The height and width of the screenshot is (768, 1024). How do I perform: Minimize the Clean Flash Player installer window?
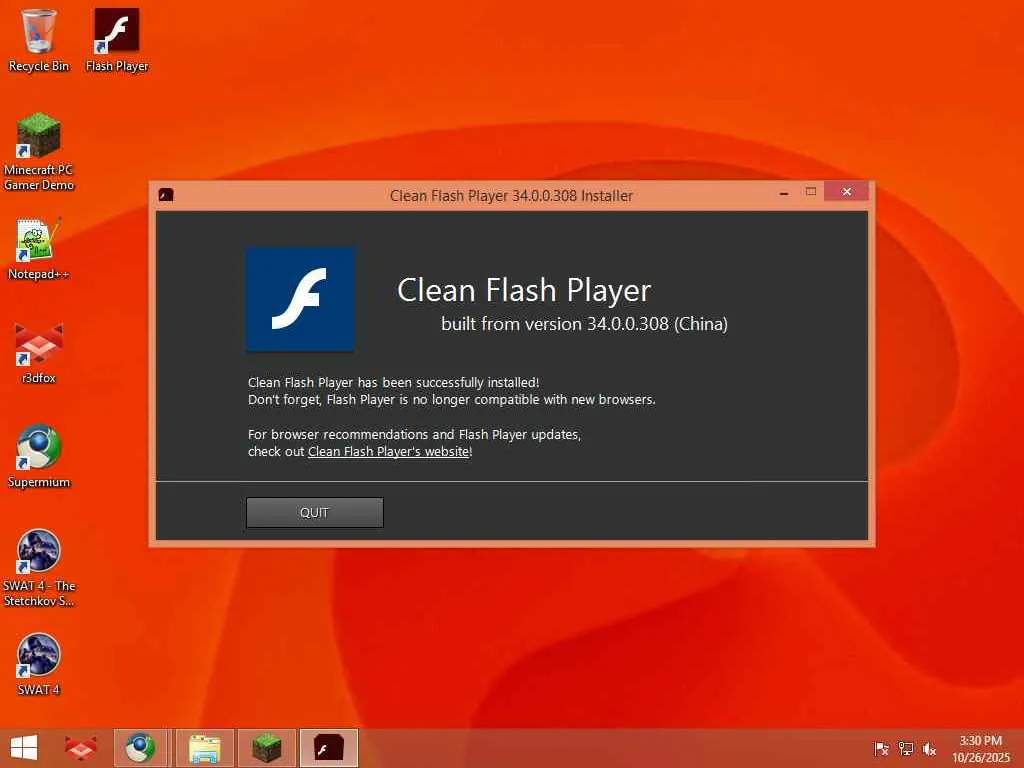click(784, 193)
